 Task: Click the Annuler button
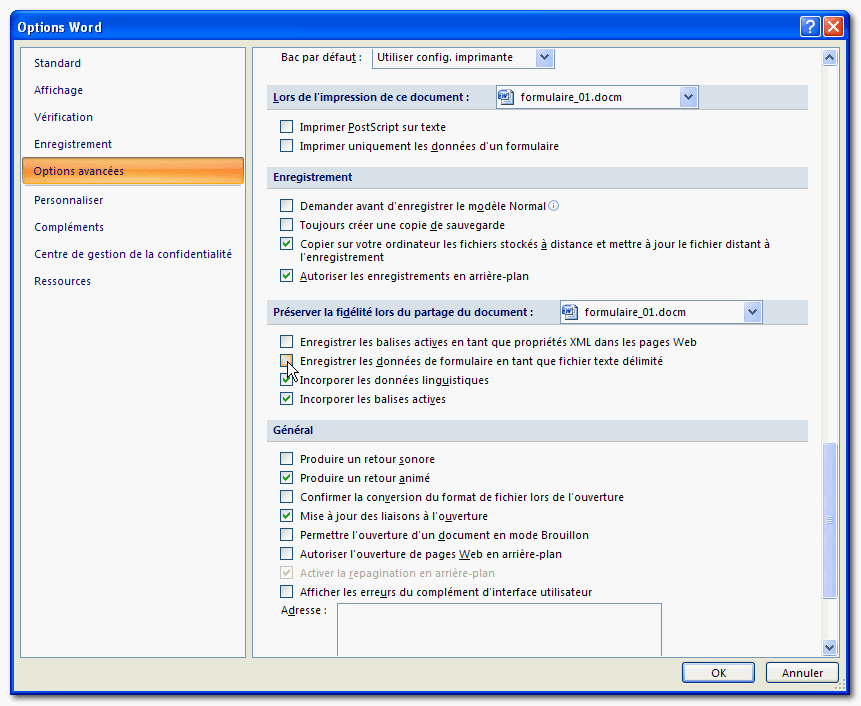tap(802, 673)
